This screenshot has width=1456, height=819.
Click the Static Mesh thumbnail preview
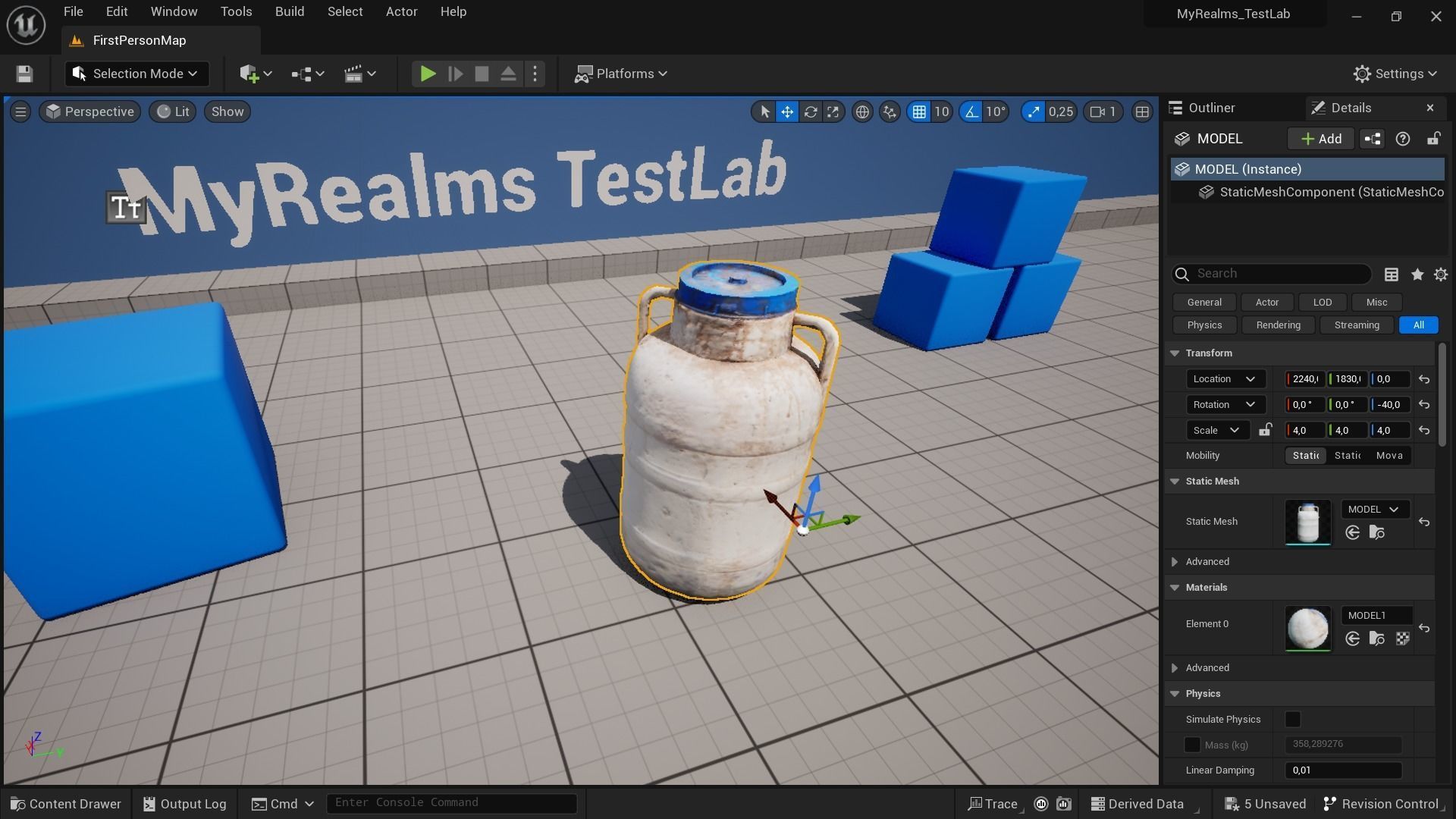point(1308,522)
